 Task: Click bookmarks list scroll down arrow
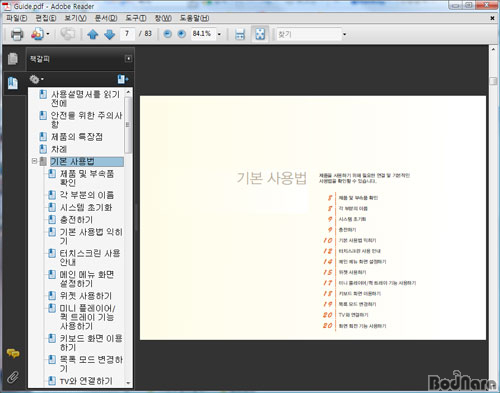(x=128, y=383)
